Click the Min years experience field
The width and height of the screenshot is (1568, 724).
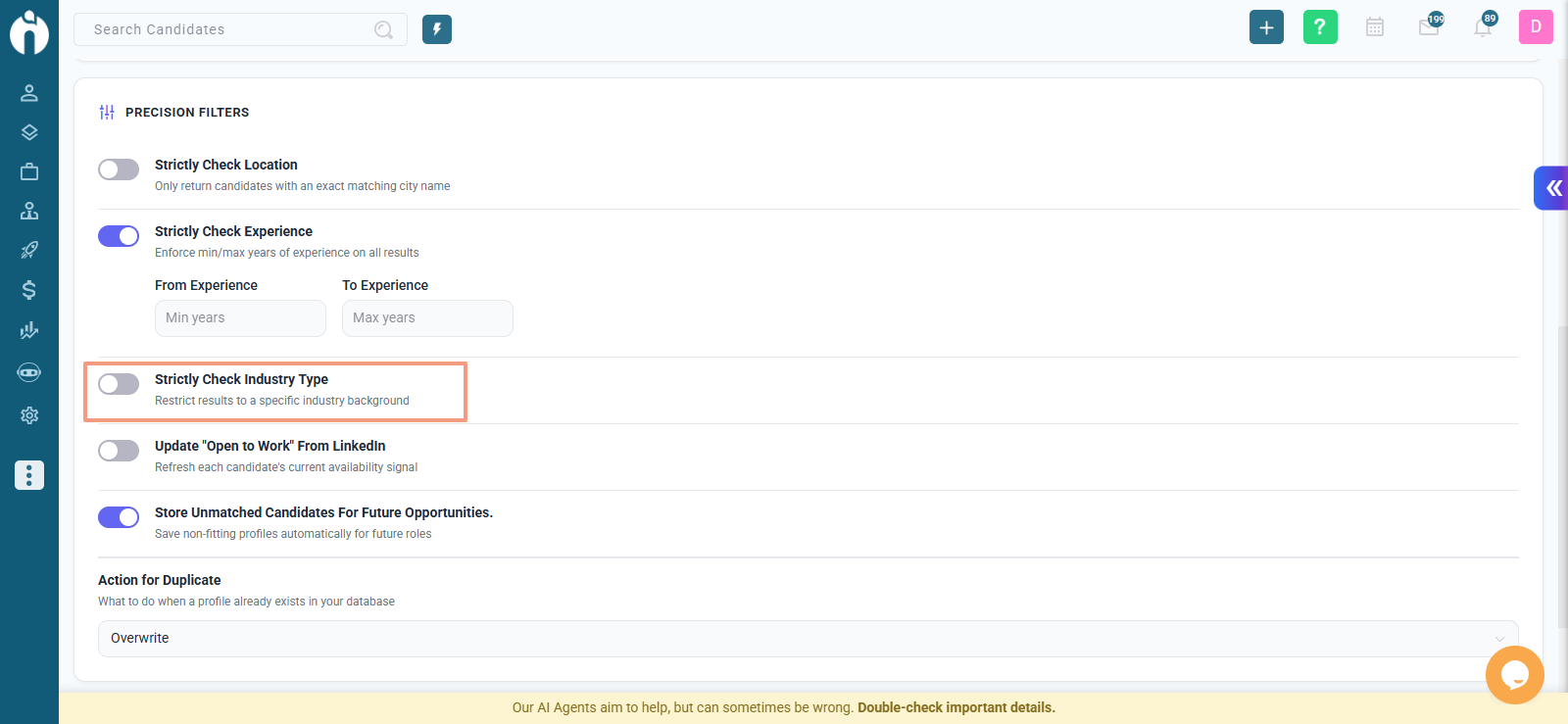[240, 318]
